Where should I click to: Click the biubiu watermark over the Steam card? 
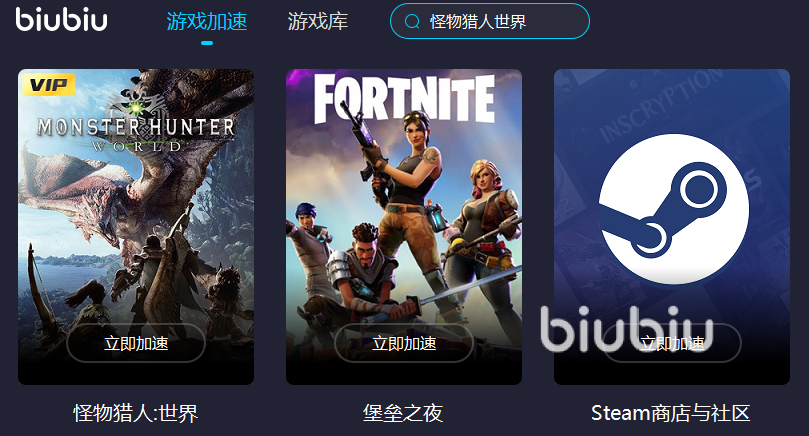click(627, 328)
